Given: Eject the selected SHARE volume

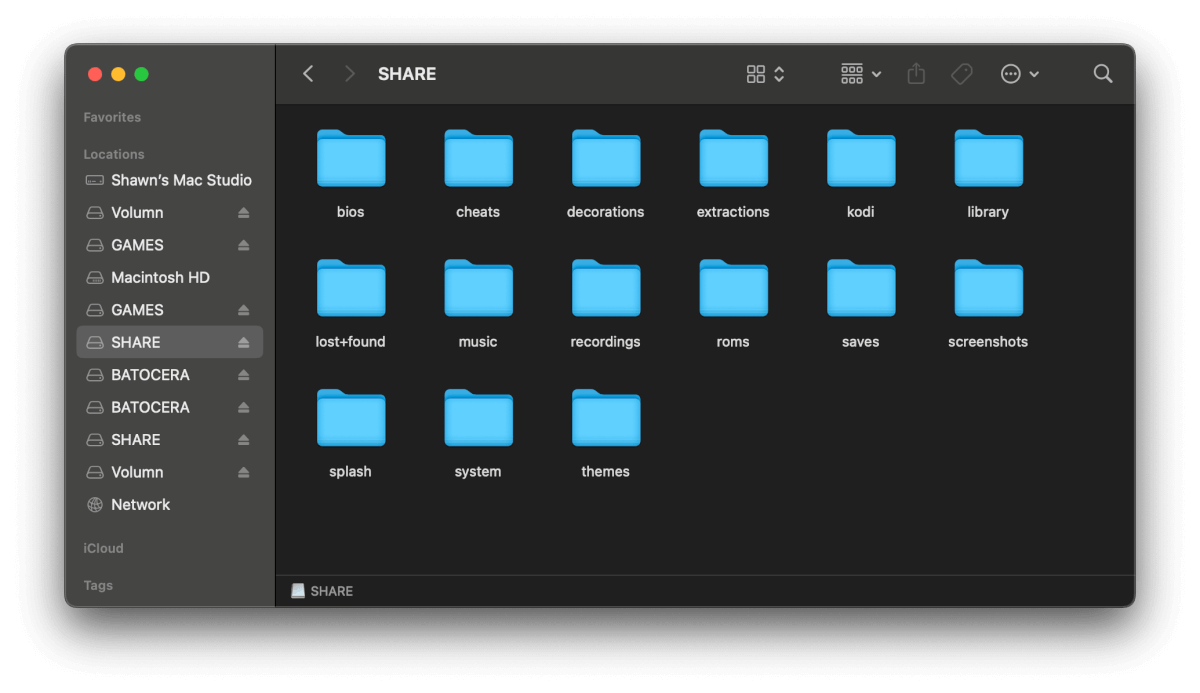Looking at the screenshot, I should click(x=243, y=343).
